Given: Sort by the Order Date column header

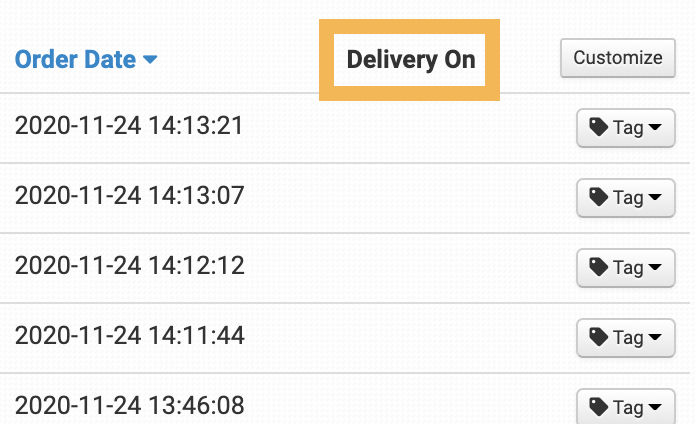Looking at the screenshot, I should pos(75,59).
